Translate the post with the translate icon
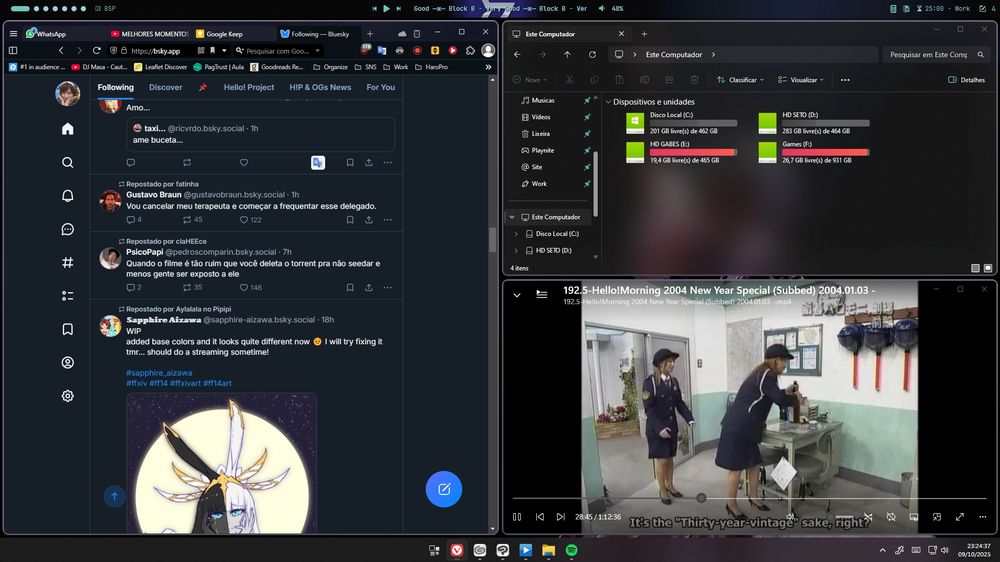 click(x=318, y=163)
